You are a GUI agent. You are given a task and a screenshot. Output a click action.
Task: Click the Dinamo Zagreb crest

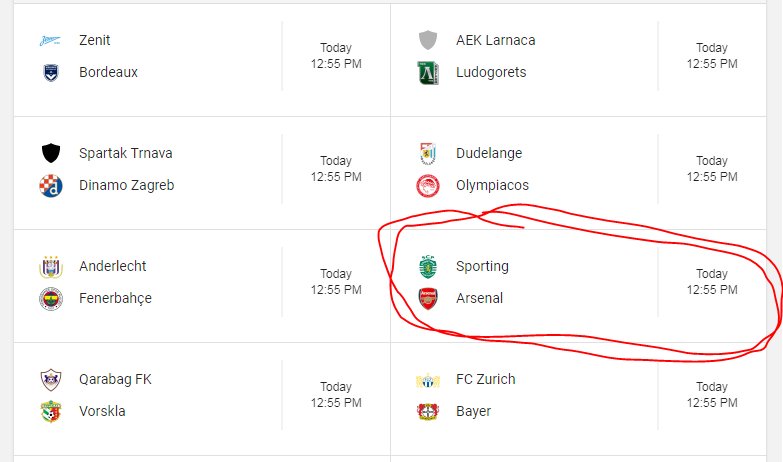click(50, 186)
